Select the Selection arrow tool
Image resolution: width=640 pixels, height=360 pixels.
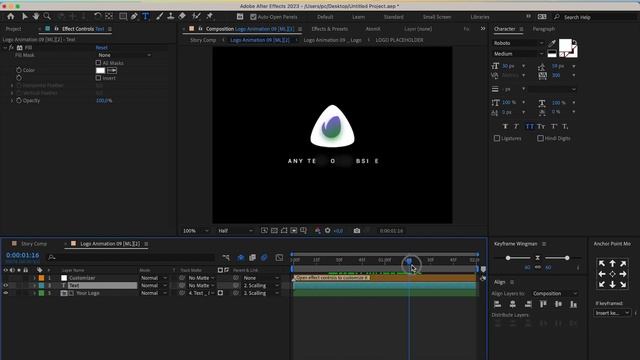click(24, 16)
